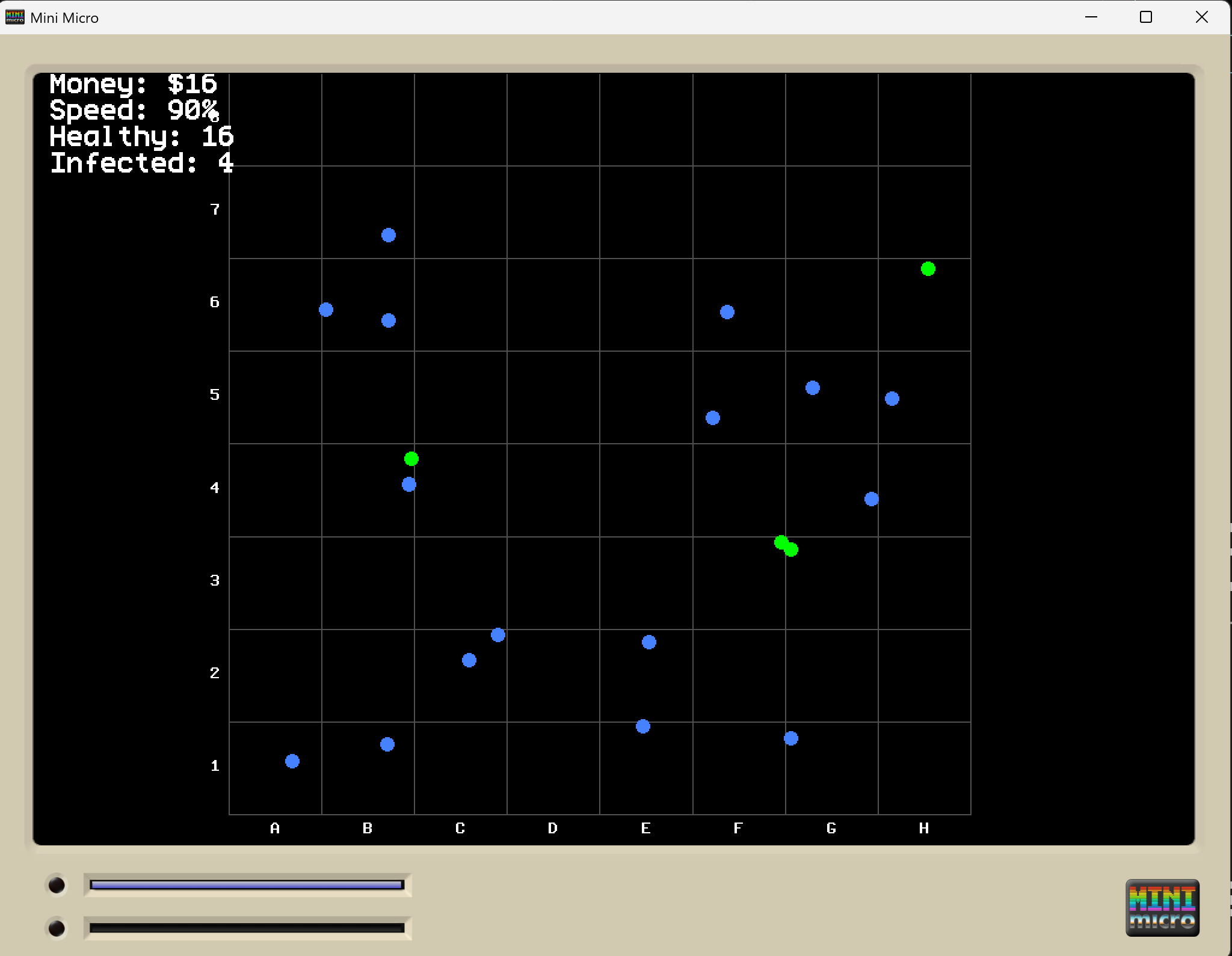Click the bottom disk slot indicator light
The image size is (1232, 956).
[x=57, y=928]
